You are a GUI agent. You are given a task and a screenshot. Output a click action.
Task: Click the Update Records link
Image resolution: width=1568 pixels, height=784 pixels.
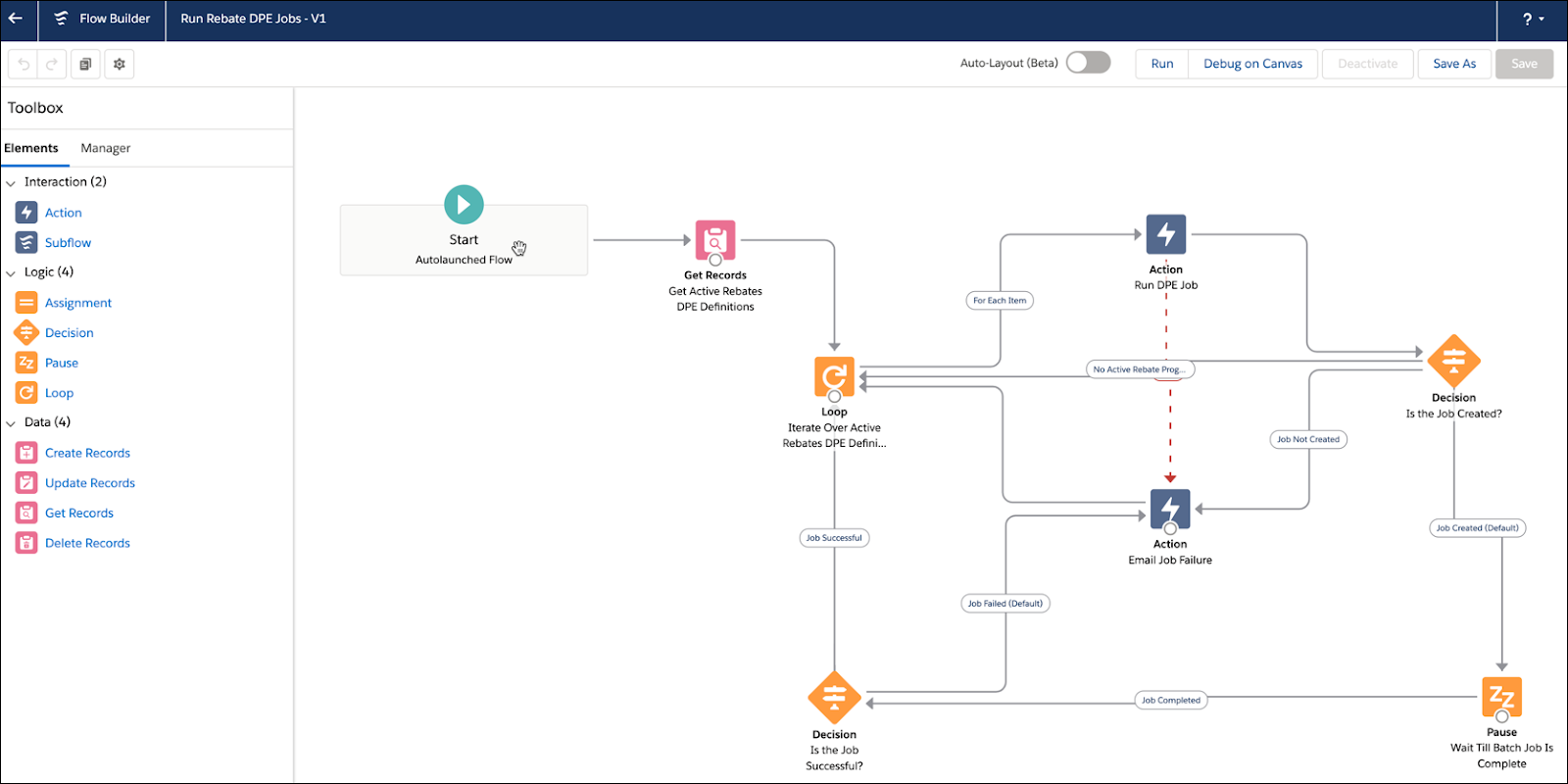click(90, 483)
